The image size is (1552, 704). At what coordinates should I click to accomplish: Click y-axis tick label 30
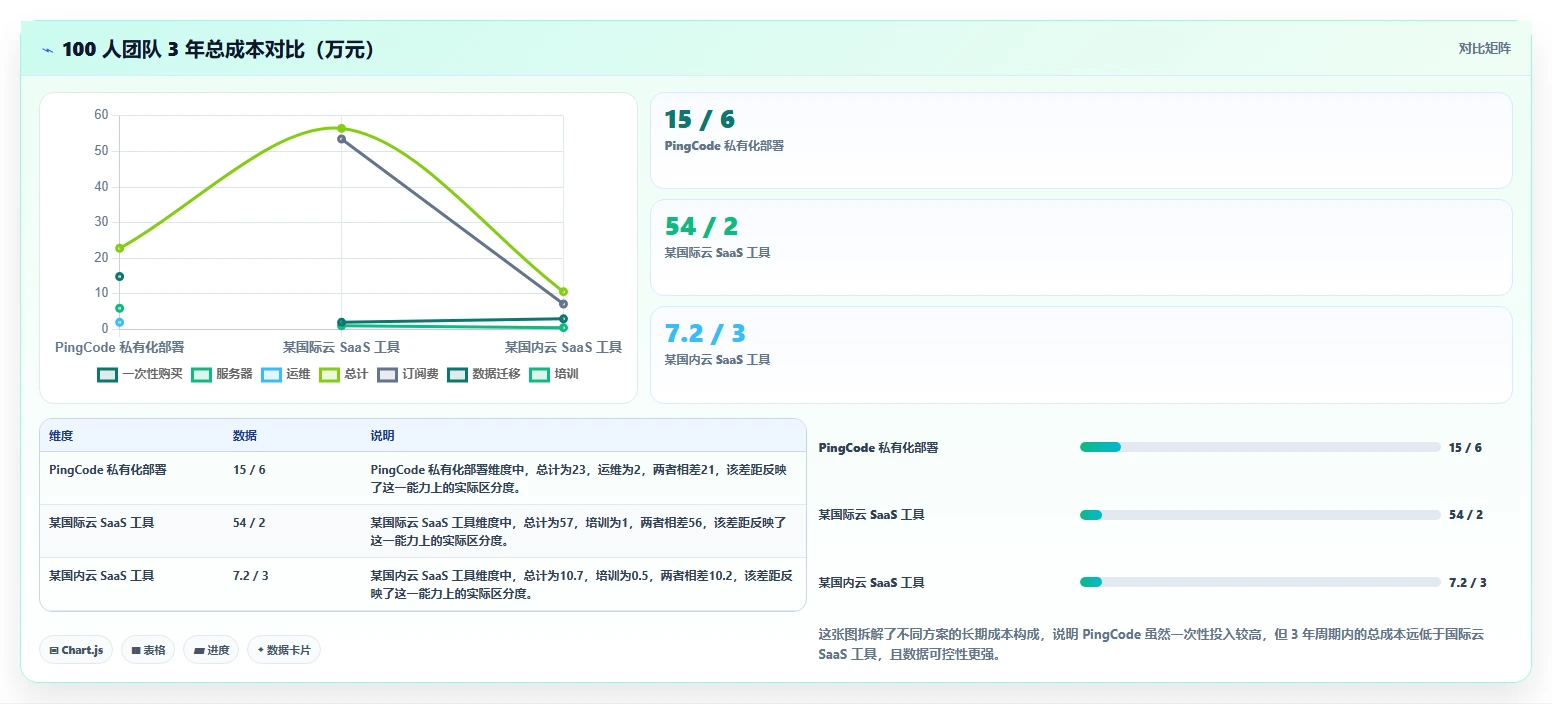click(101, 222)
